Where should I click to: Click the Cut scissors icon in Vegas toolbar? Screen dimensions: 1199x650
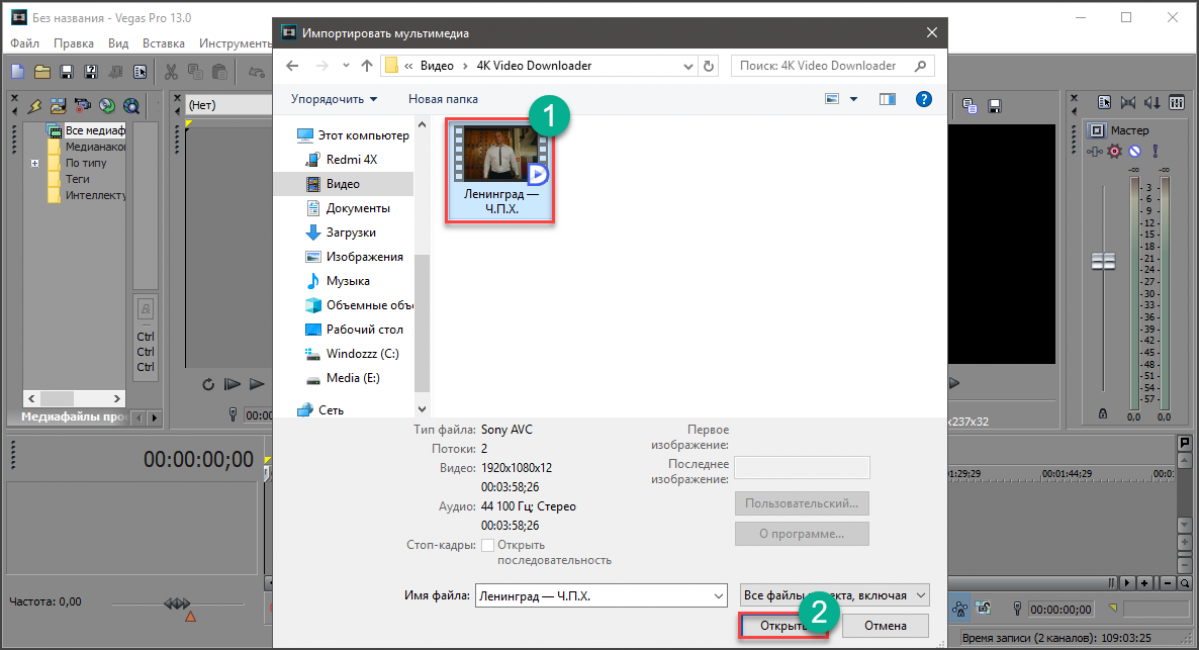tap(171, 72)
